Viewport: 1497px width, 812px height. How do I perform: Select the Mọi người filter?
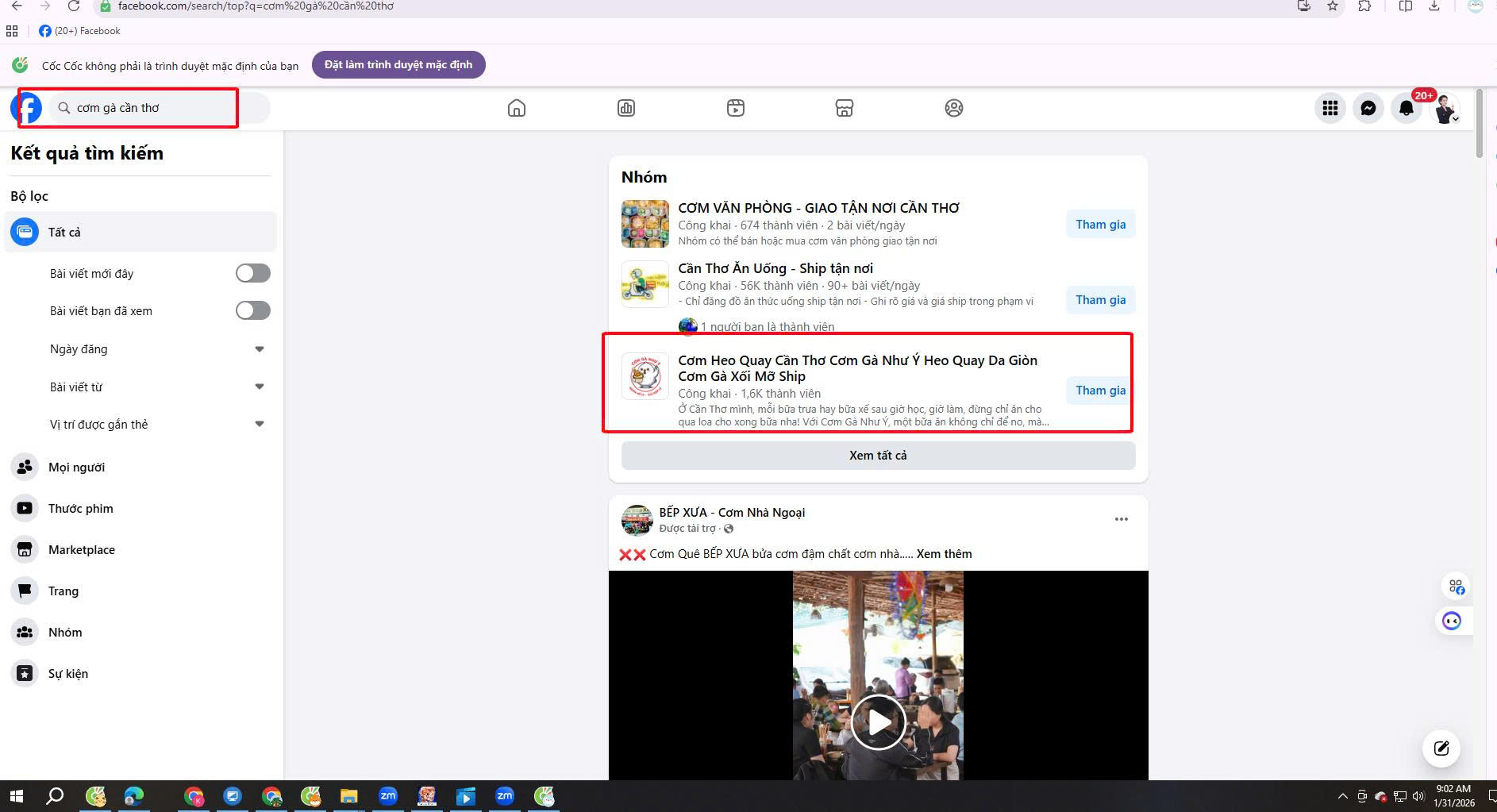tap(140, 467)
